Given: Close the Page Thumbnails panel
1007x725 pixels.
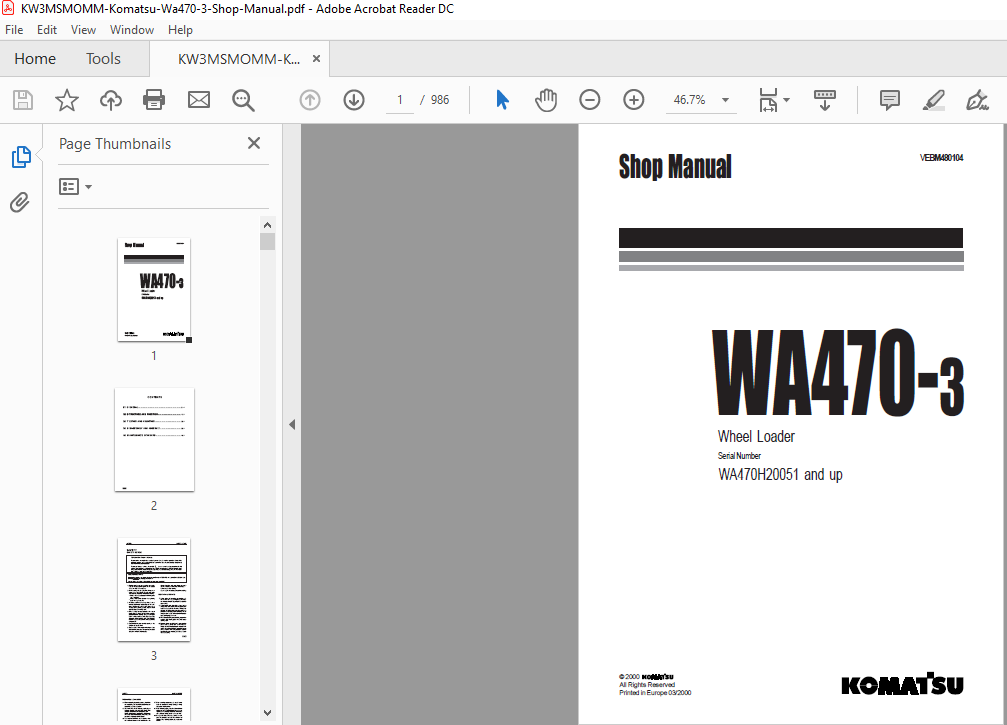Looking at the screenshot, I should pyautogui.click(x=254, y=143).
